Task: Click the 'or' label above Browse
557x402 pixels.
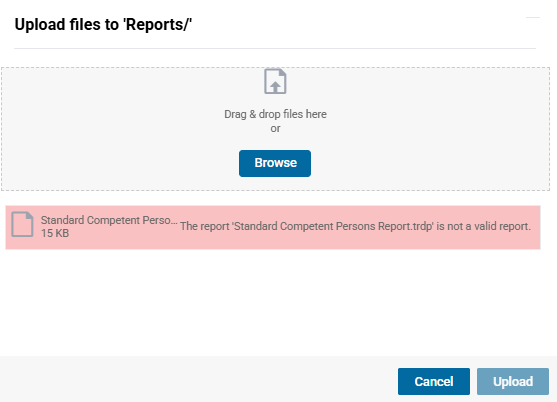Action: tap(275, 129)
